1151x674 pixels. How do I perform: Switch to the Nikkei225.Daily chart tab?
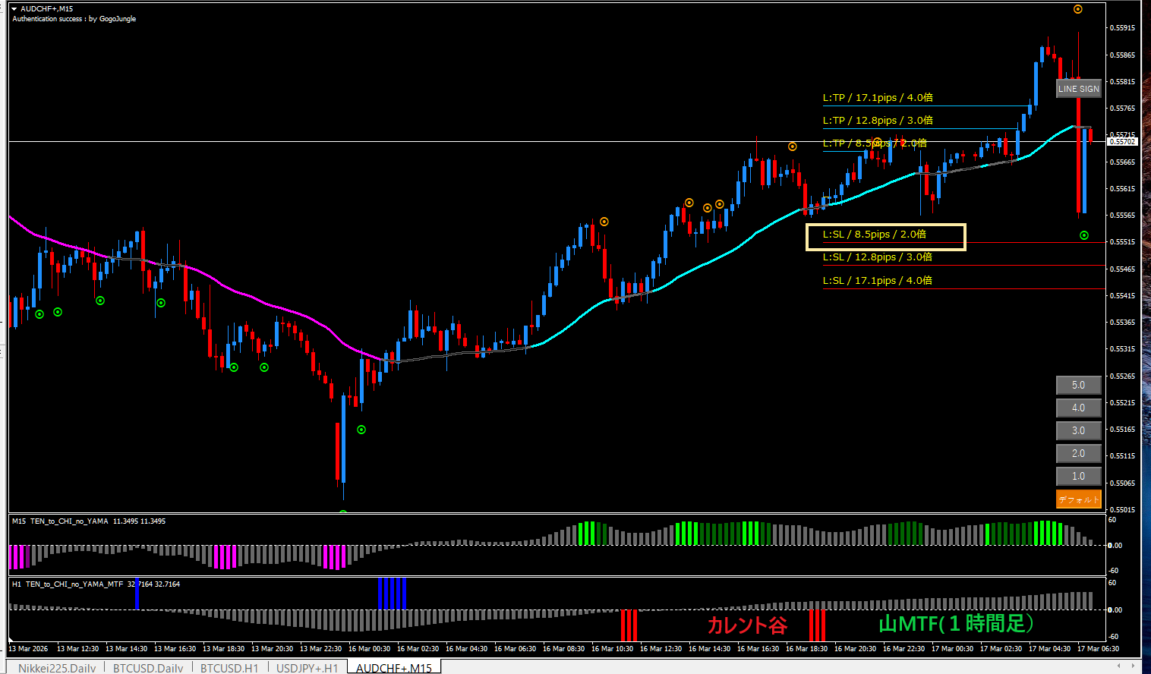point(55,667)
